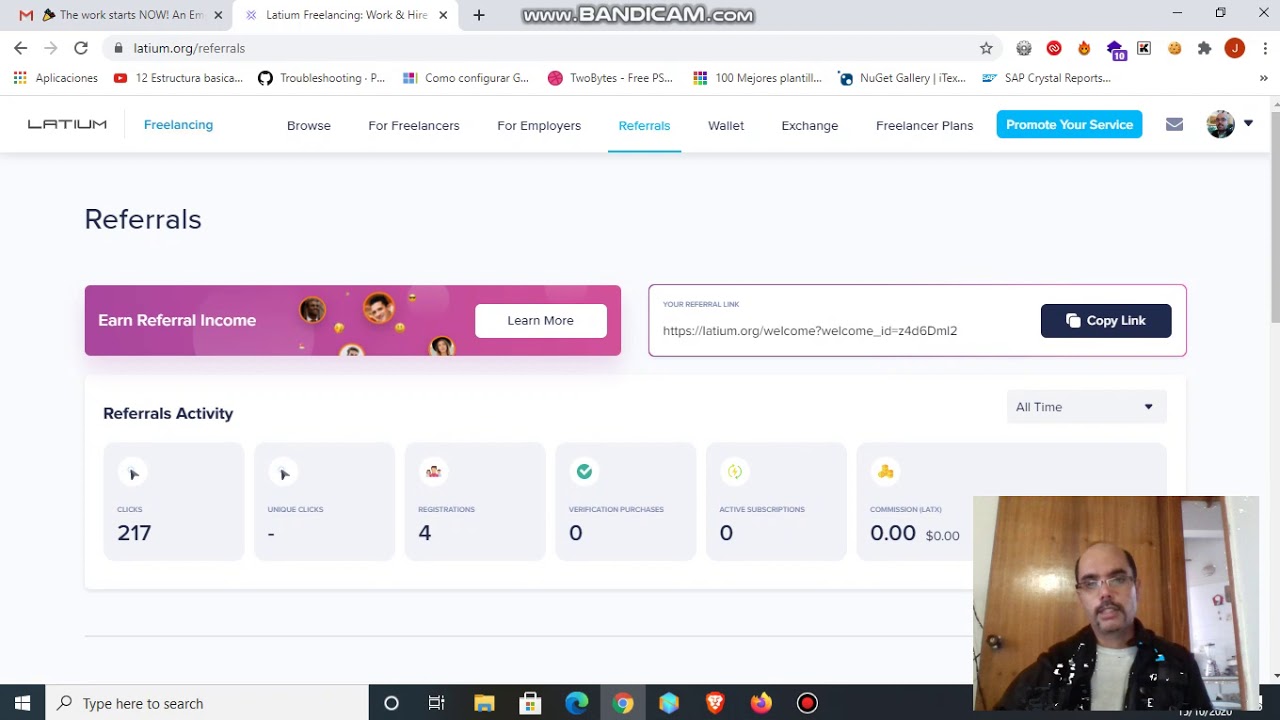The height and width of the screenshot is (720, 1280).
Task: Expand the All Time period dropdown
Action: (x=1085, y=407)
